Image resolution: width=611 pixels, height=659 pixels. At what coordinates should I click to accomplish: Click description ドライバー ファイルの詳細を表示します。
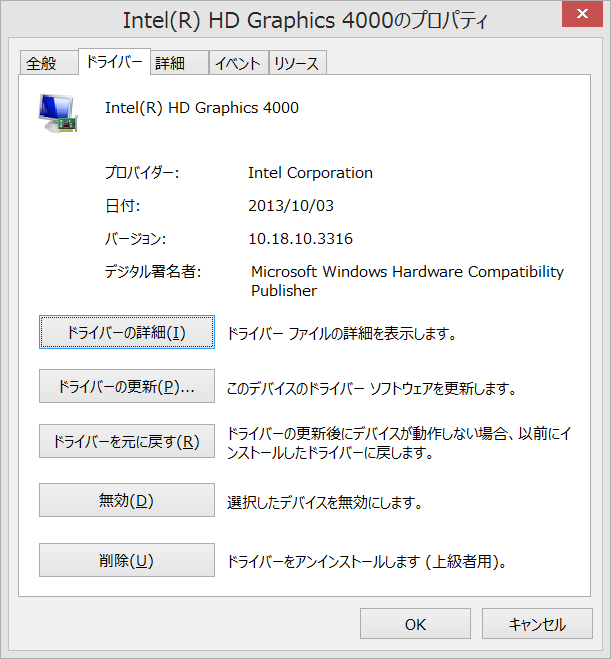342,334
